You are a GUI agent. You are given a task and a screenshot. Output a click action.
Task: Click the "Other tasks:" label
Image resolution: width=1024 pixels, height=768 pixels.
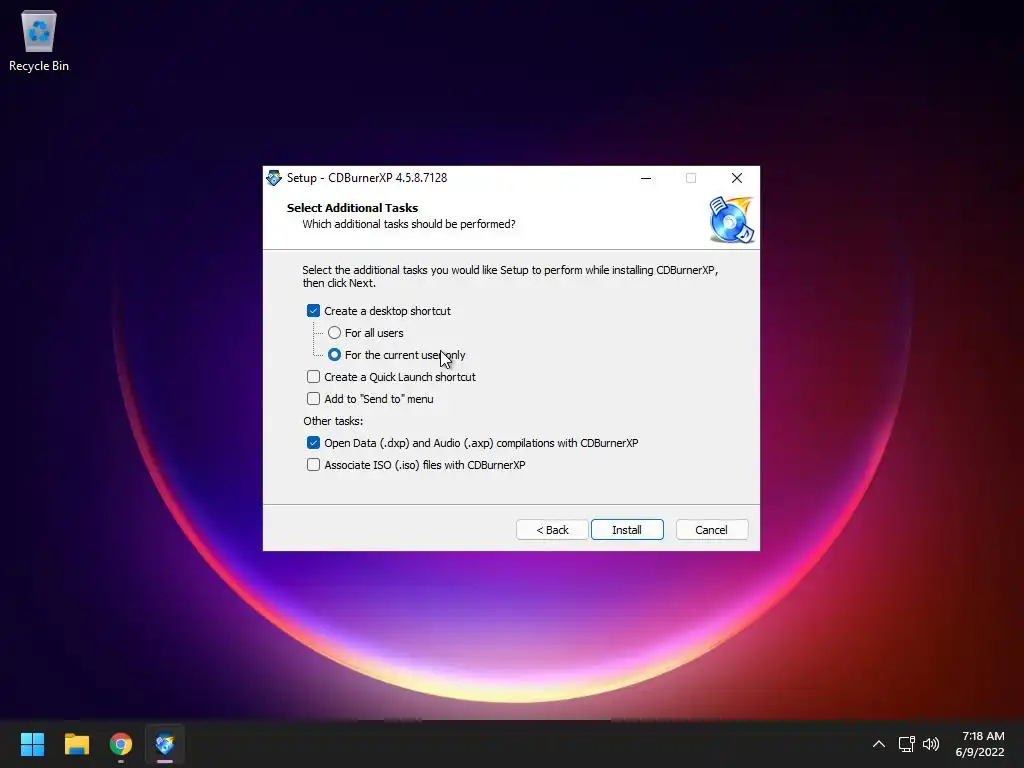coord(333,421)
